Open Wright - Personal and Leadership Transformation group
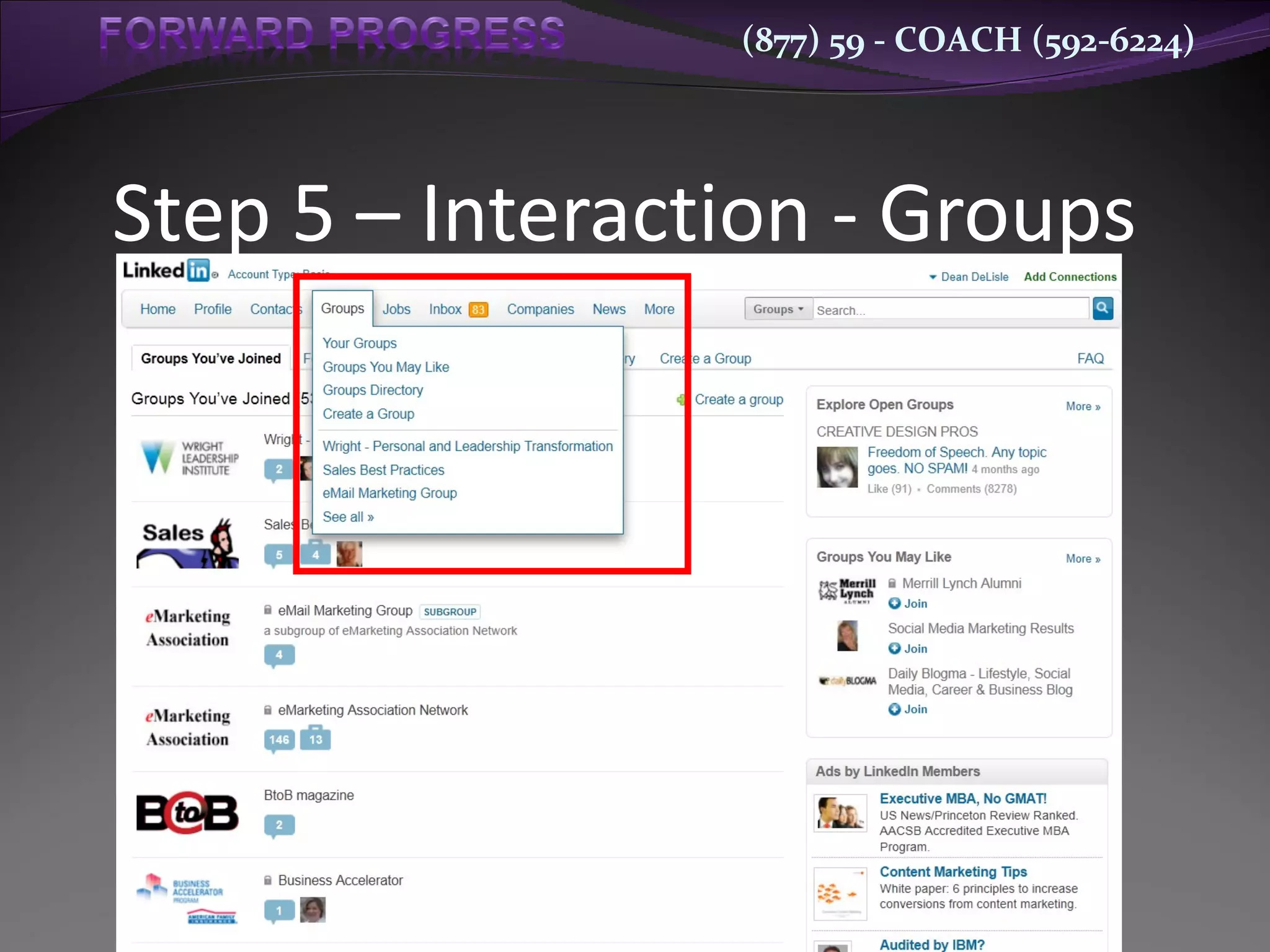This screenshot has height=952, width=1270. (x=468, y=446)
